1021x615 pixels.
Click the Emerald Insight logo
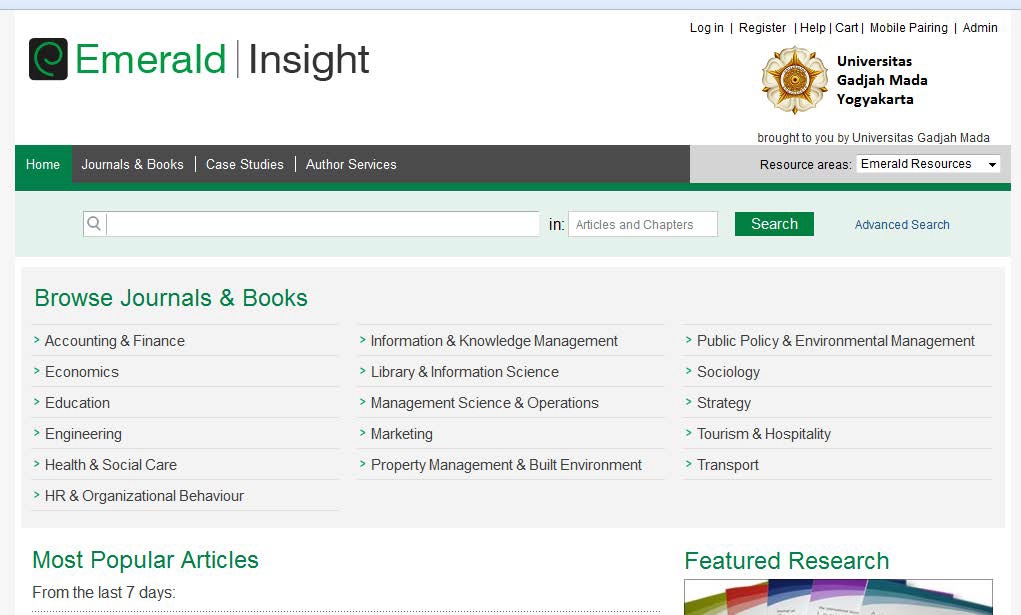[x=199, y=59]
